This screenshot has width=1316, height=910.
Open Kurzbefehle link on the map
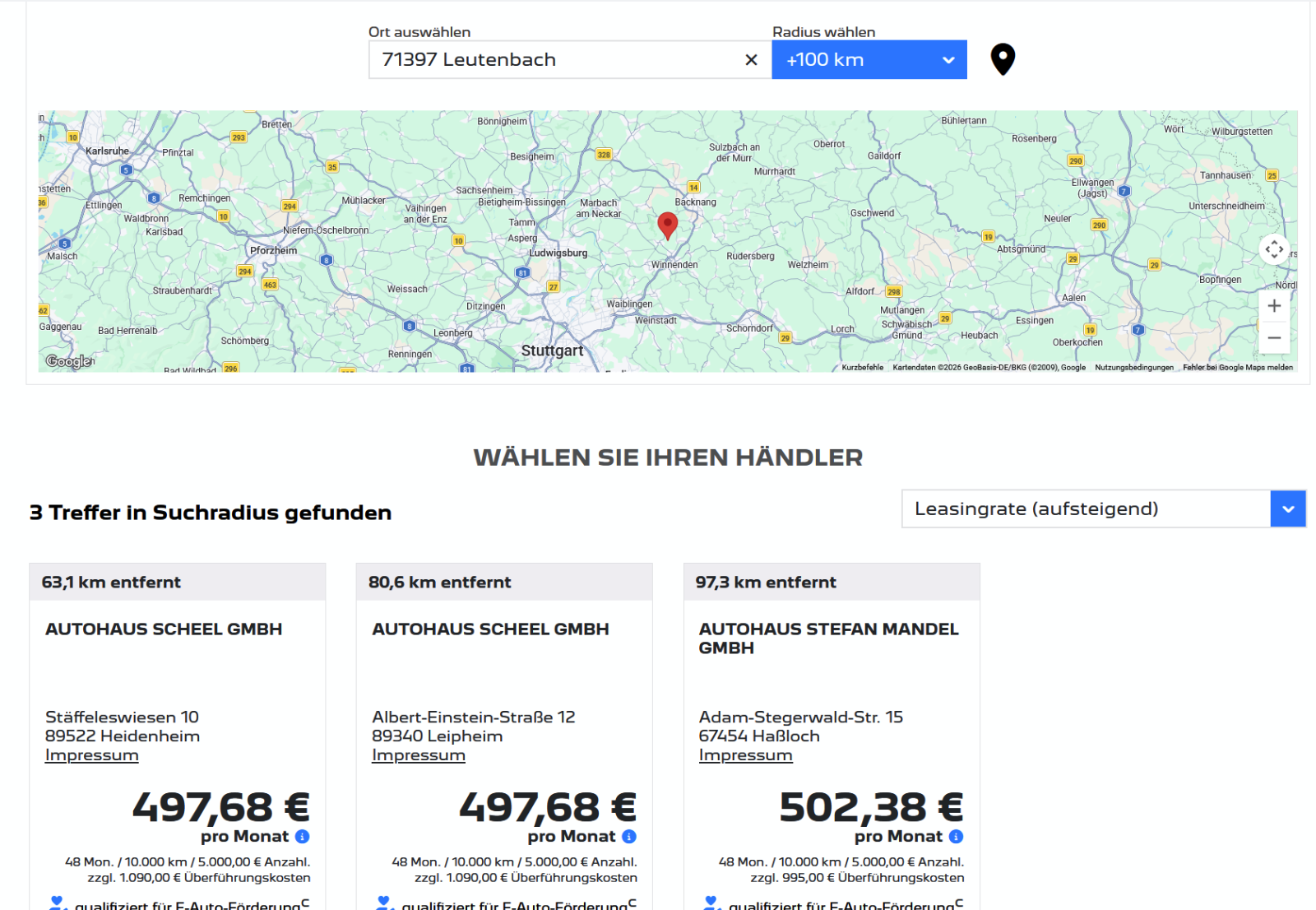pos(863,368)
